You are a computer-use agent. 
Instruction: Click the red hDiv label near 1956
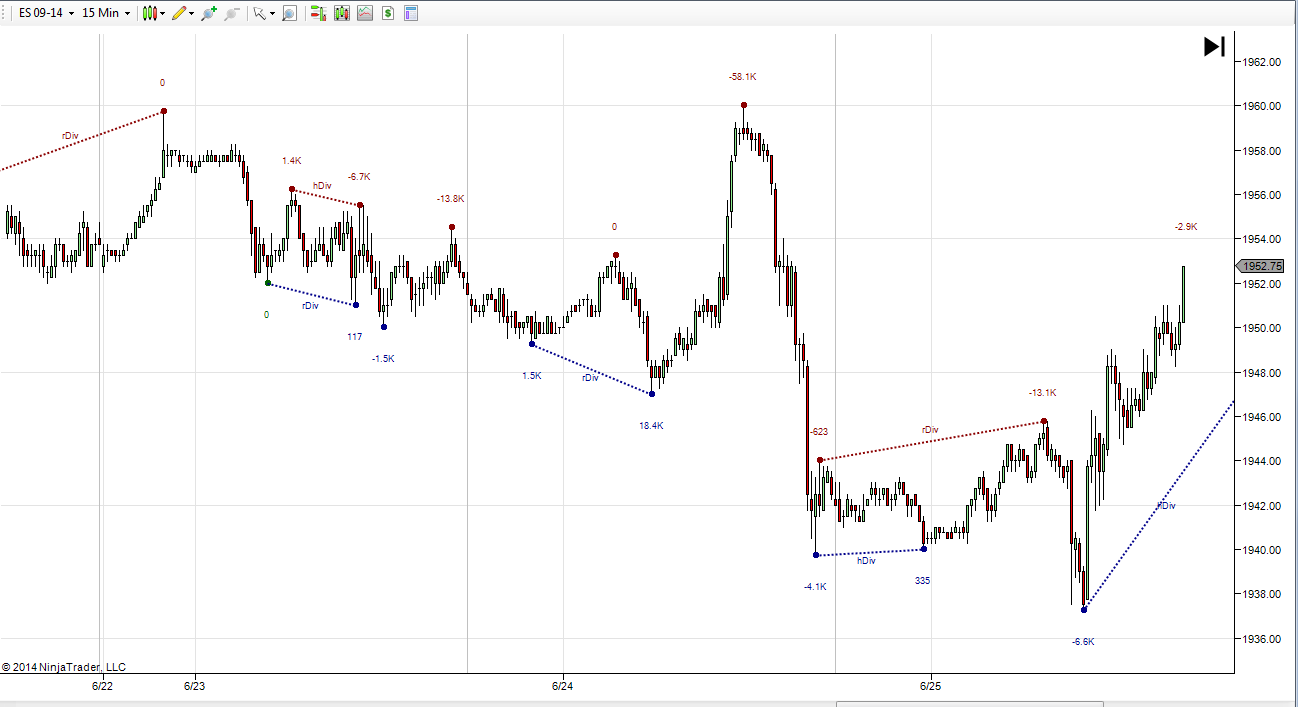coord(322,185)
